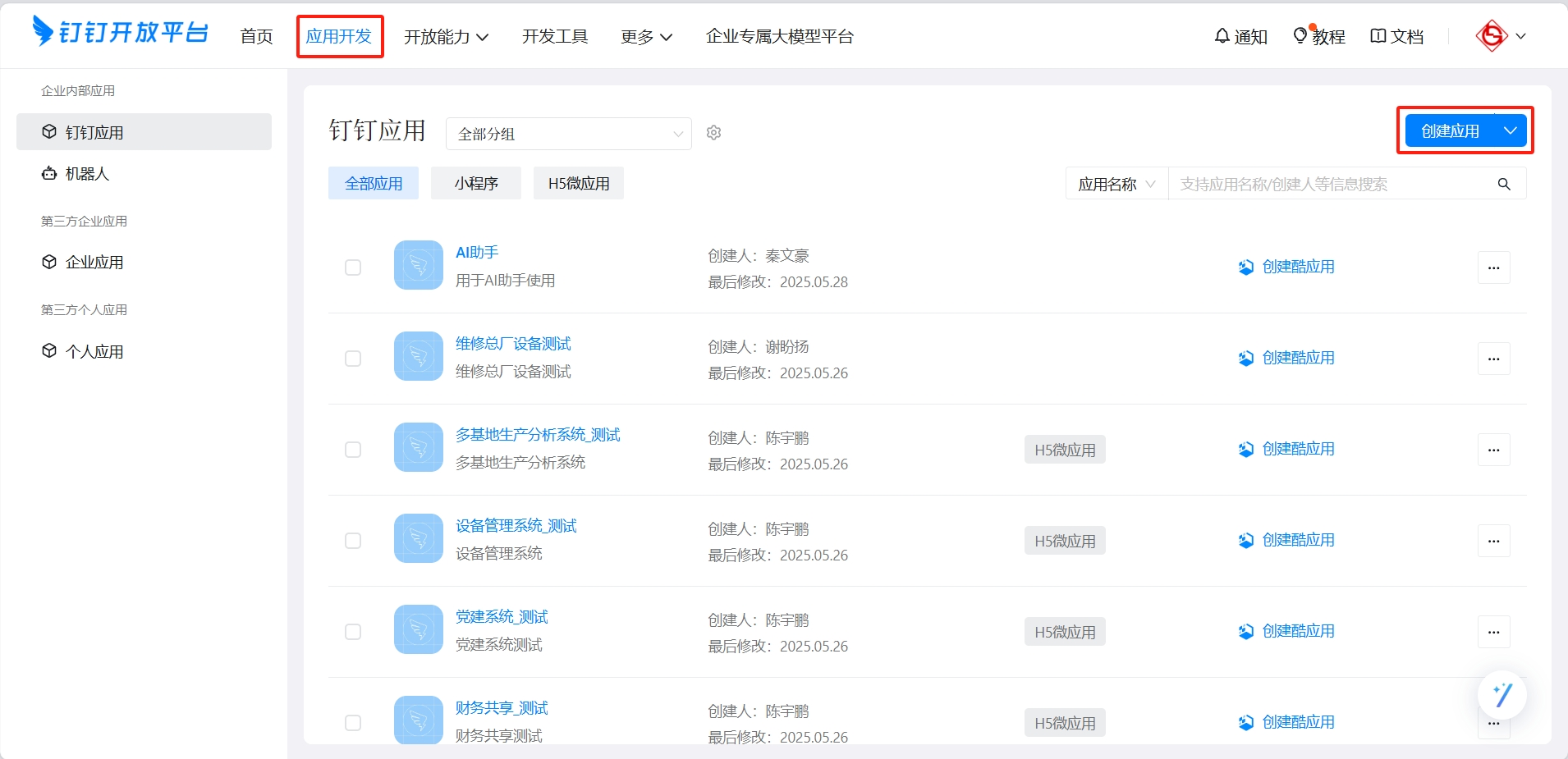Open the 教程 tutorials lightbulb

pyautogui.click(x=1319, y=36)
